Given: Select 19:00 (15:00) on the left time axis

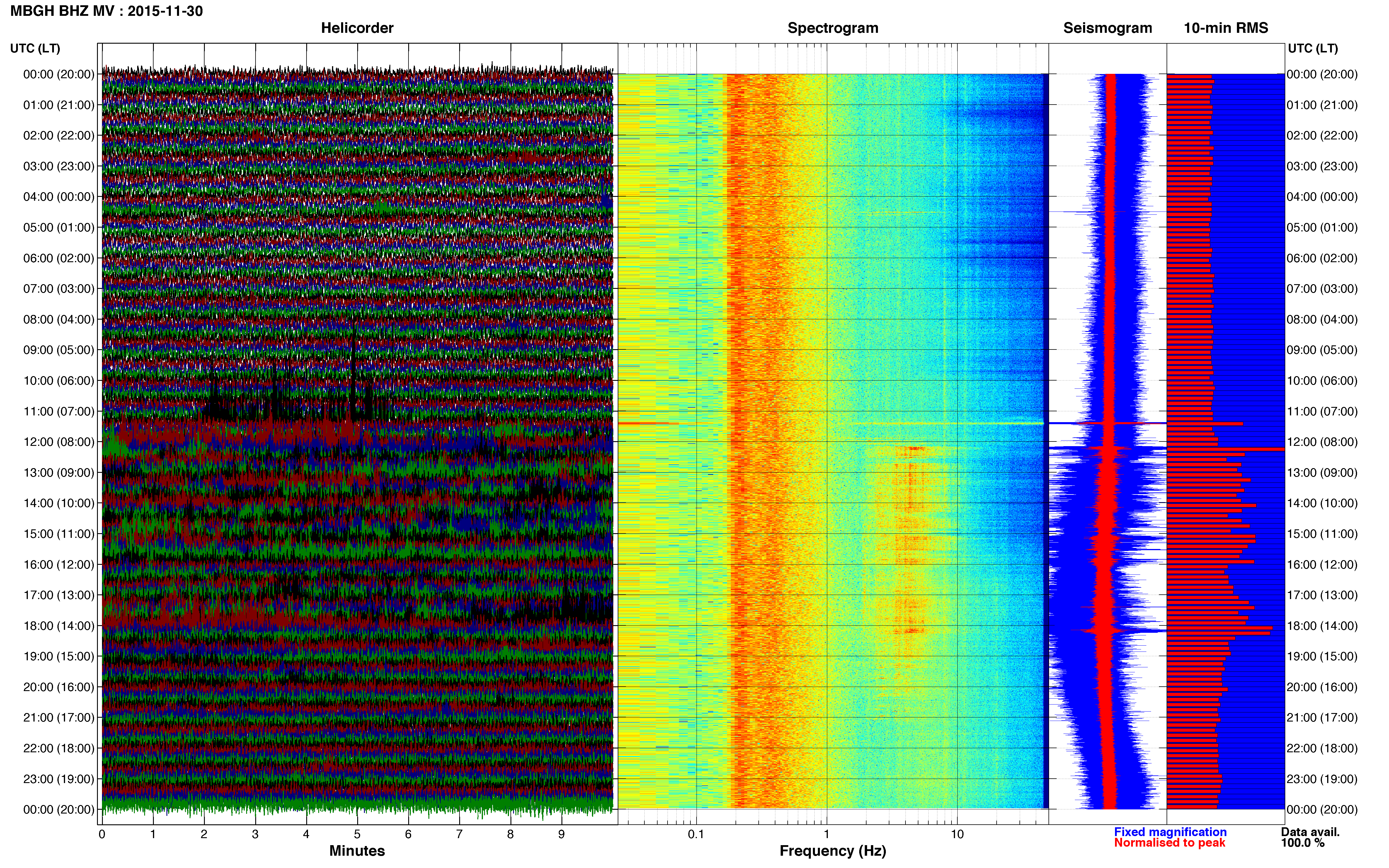Looking at the screenshot, I should click(x=59, y=656).
